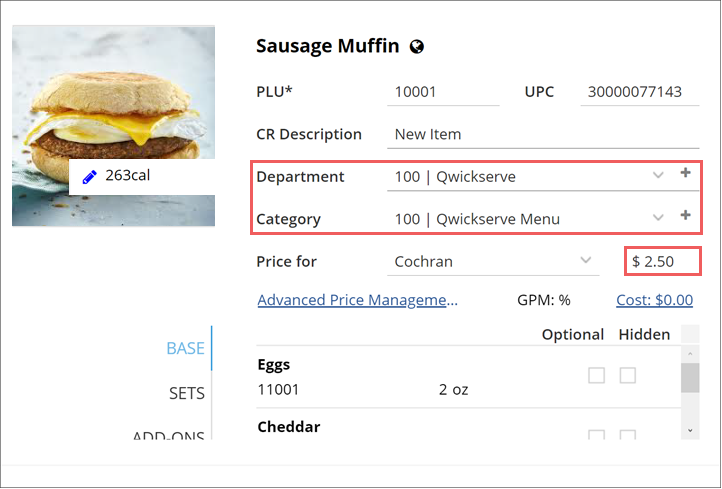722x489 pixels.
Task: Click the blue pencil edit icon on calories
Action: pyautogui.click(x=89, y=177)
